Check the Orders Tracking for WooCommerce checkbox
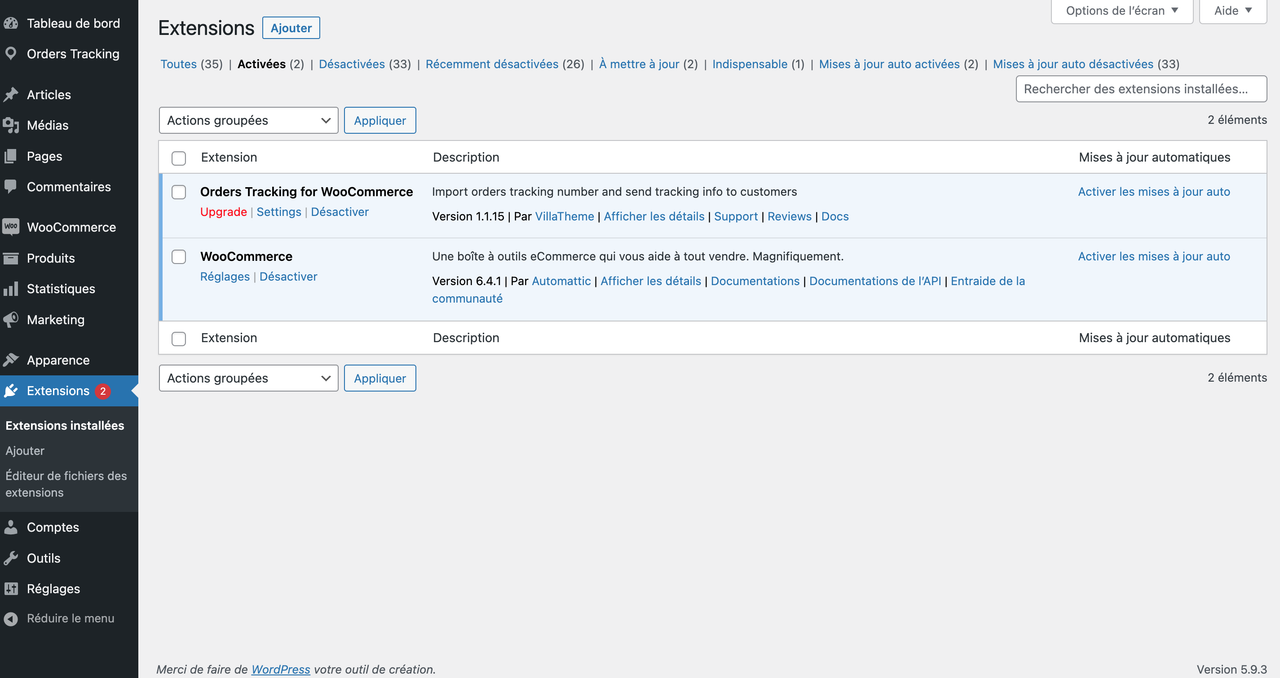1280x678 pixels. [179, 192]
